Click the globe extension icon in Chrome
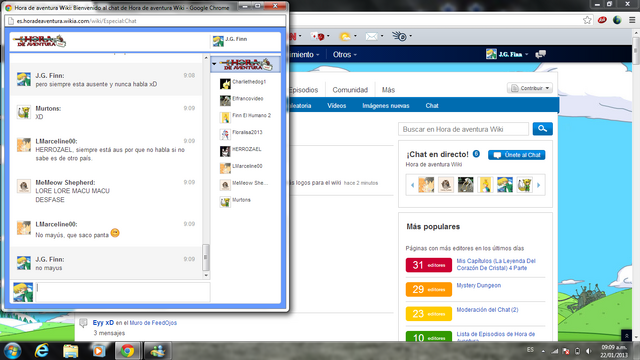The image size is (640, 360). pos(617,20)
